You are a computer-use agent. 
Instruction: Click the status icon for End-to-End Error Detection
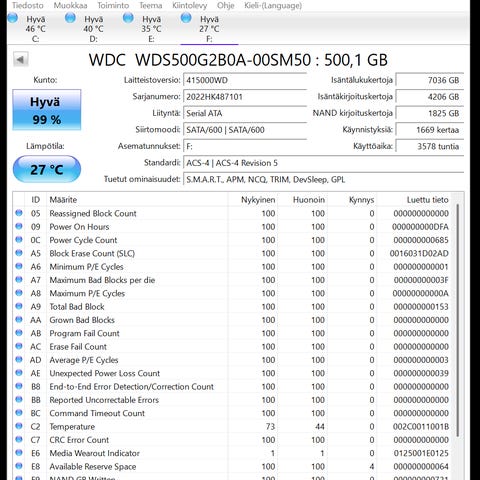coord(19,386)
